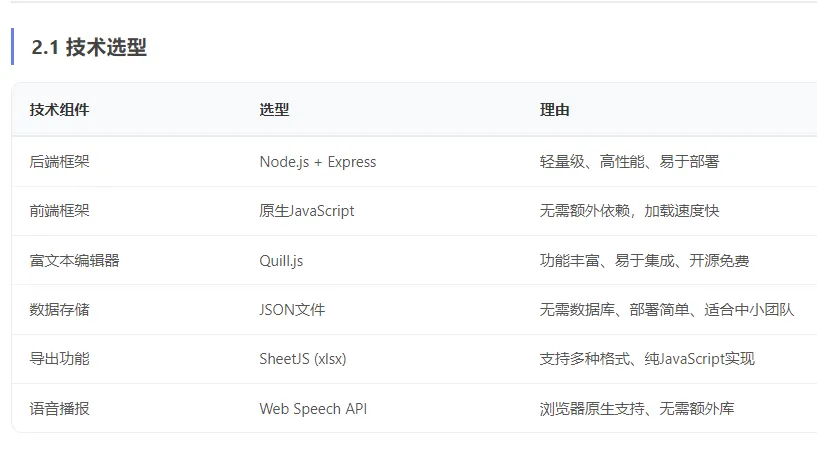Screen dimensions: 817x455
Task: Select the 前端框架 row label
Action: point(59,211)
